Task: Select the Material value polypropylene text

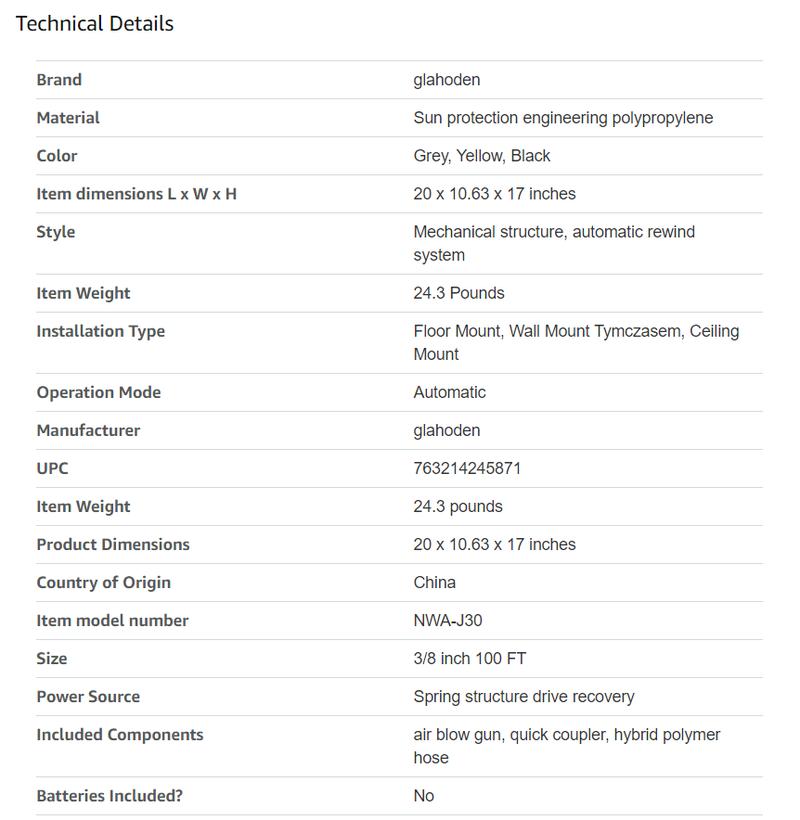Action: (563, 118)
